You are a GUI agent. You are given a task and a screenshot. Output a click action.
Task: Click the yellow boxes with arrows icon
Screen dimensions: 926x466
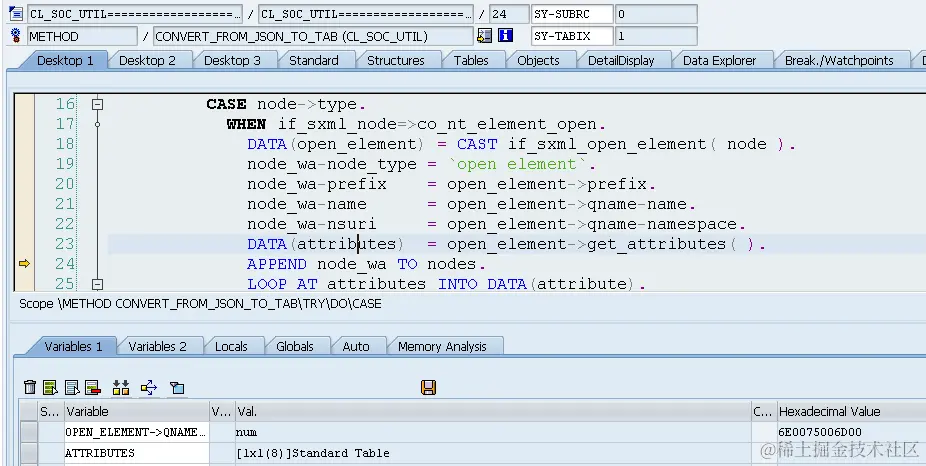tap(121, 387)
